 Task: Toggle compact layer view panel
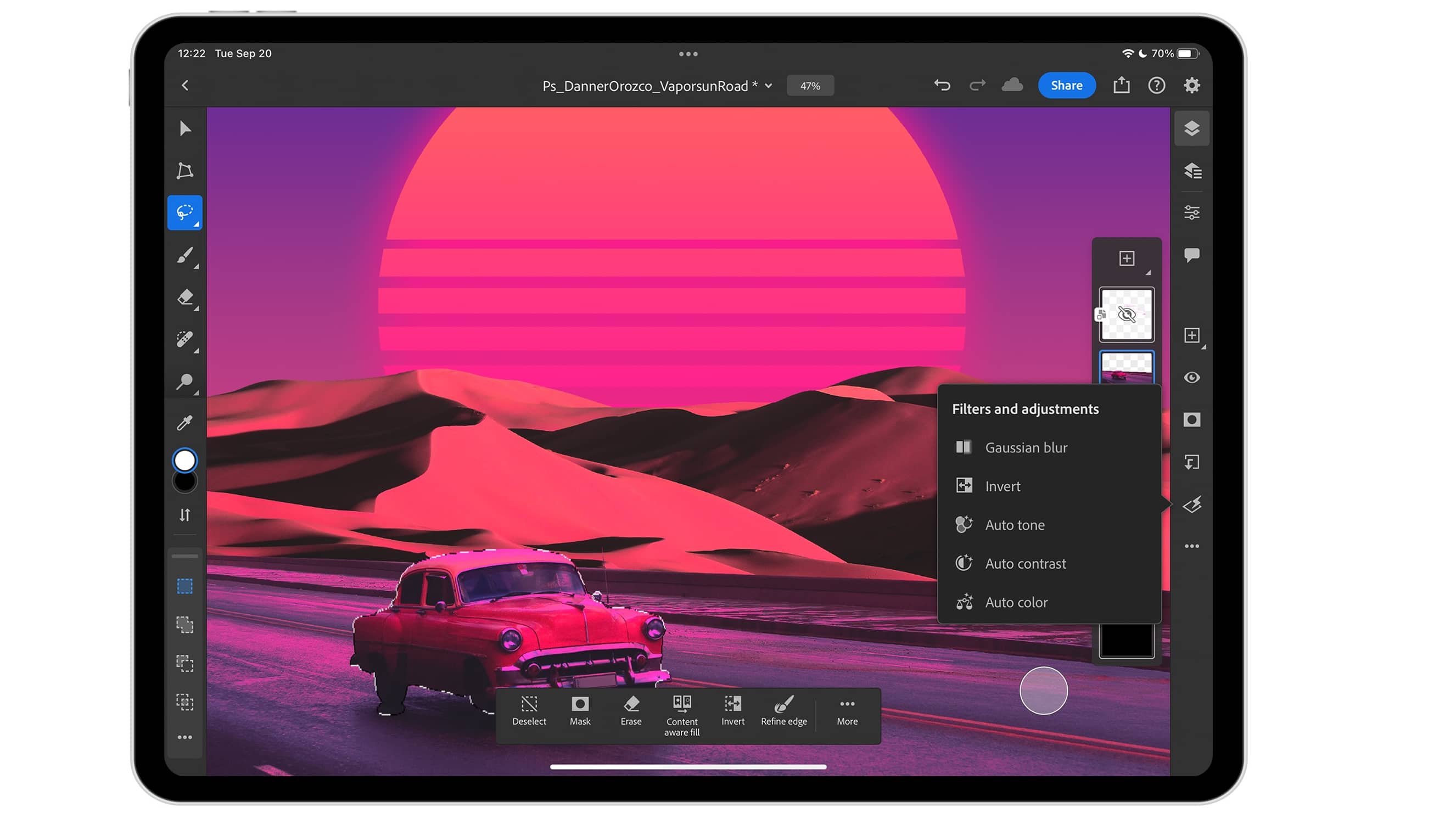[x=1191, y=129]
